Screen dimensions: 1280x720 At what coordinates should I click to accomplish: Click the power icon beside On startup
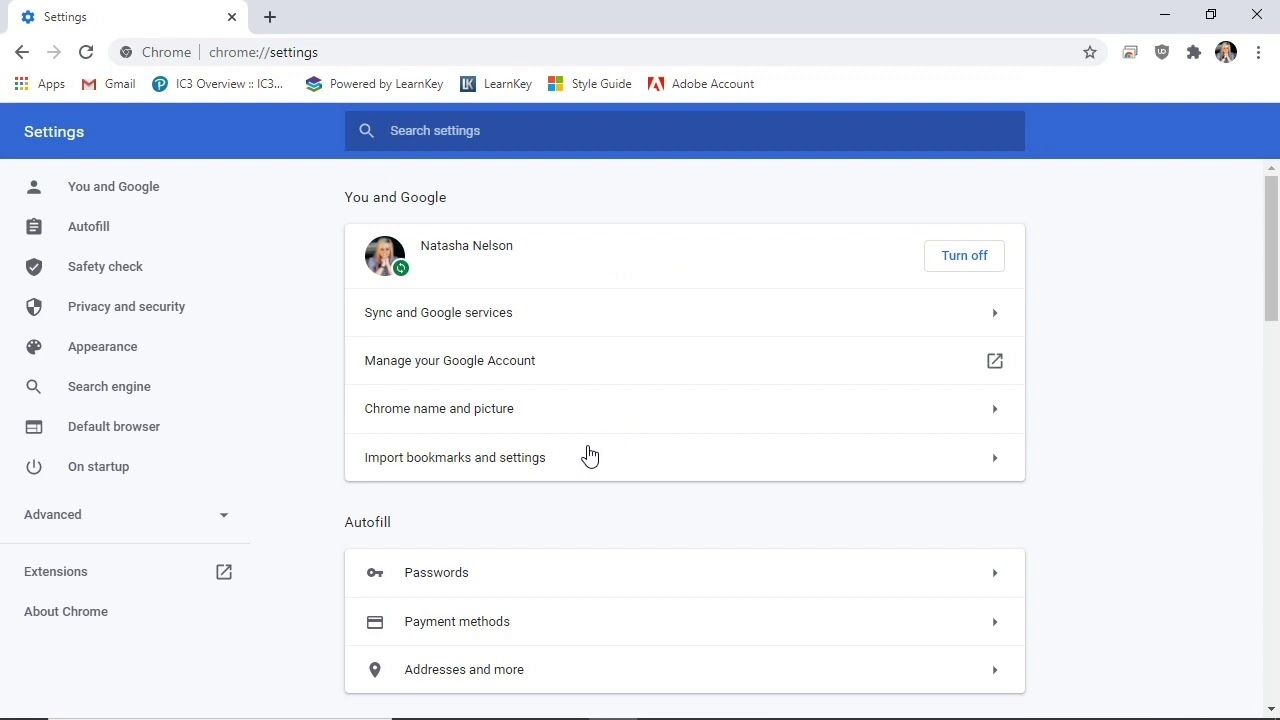(x=34, y=467)
